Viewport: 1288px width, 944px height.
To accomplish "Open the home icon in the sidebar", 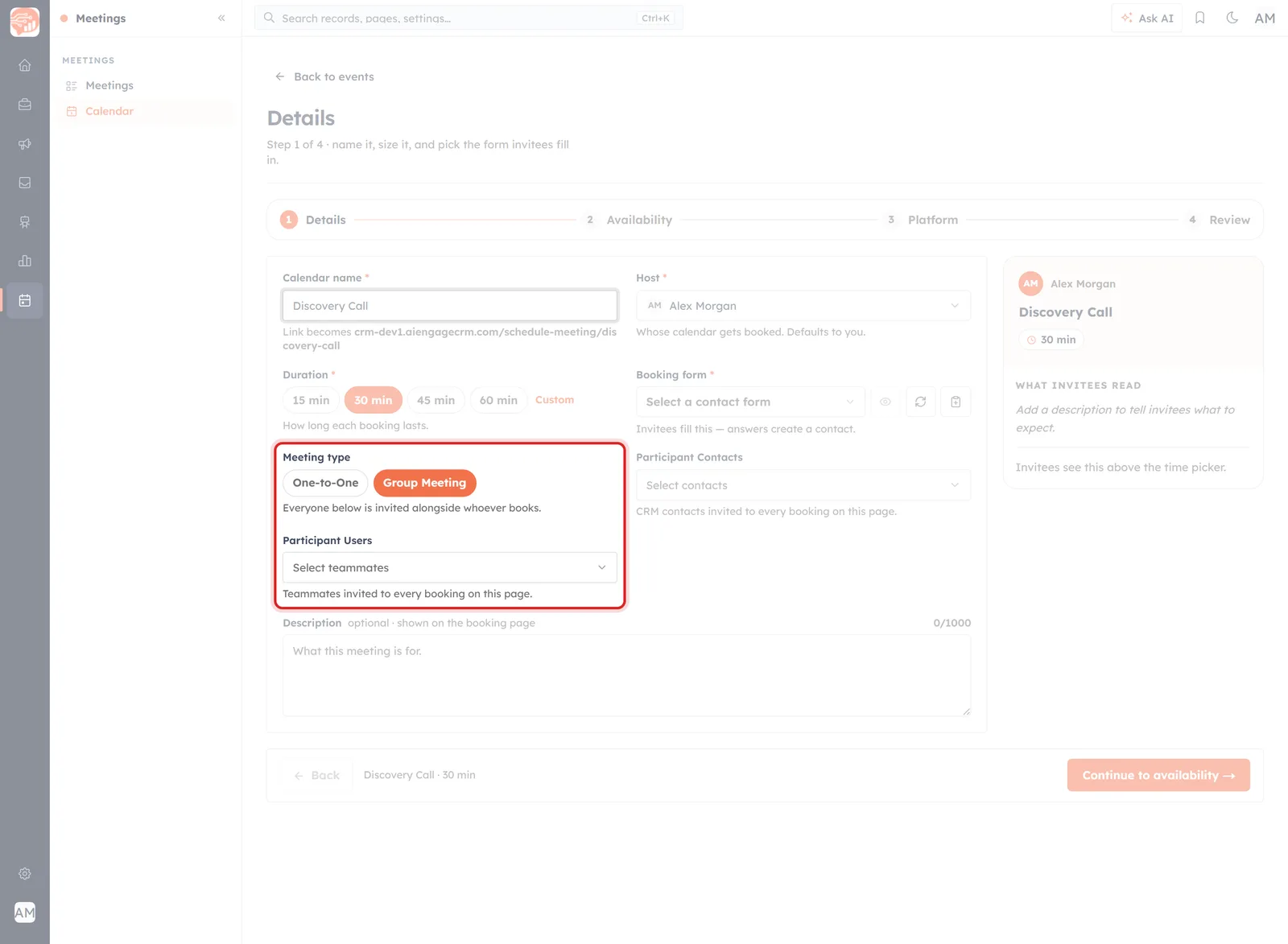I will pyautogui.click(x=25, y=65).
